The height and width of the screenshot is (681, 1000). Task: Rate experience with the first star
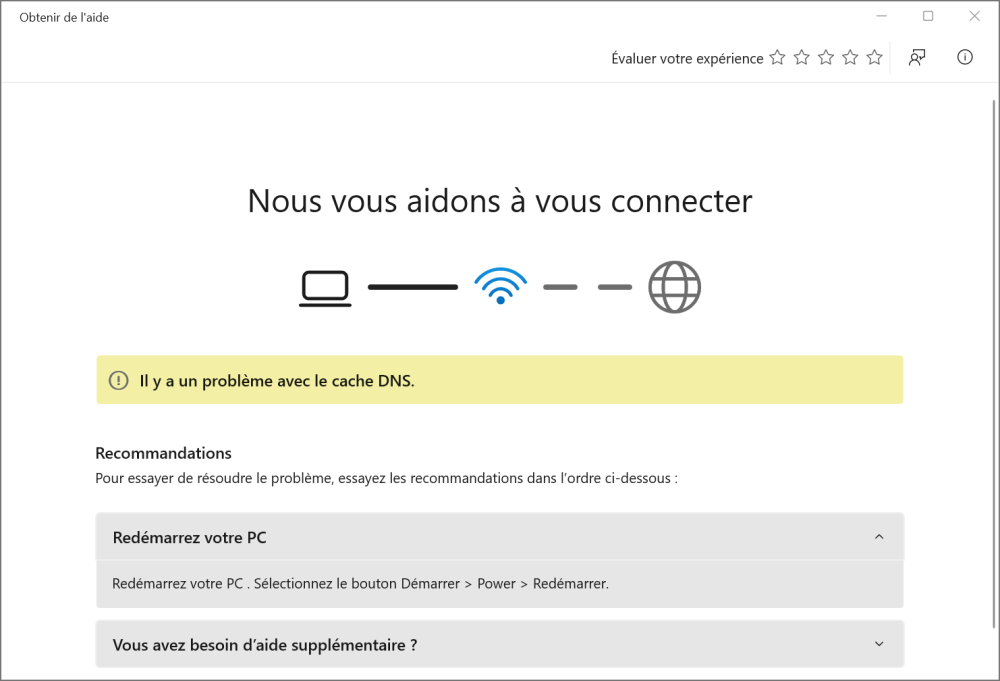pos(777,58)
